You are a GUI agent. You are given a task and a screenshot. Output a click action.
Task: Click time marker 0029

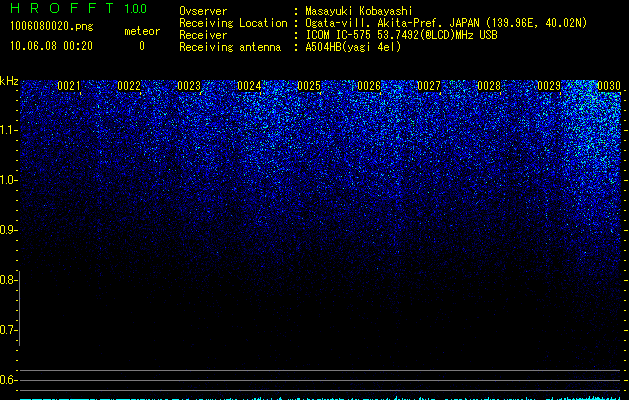coord(549,86)
